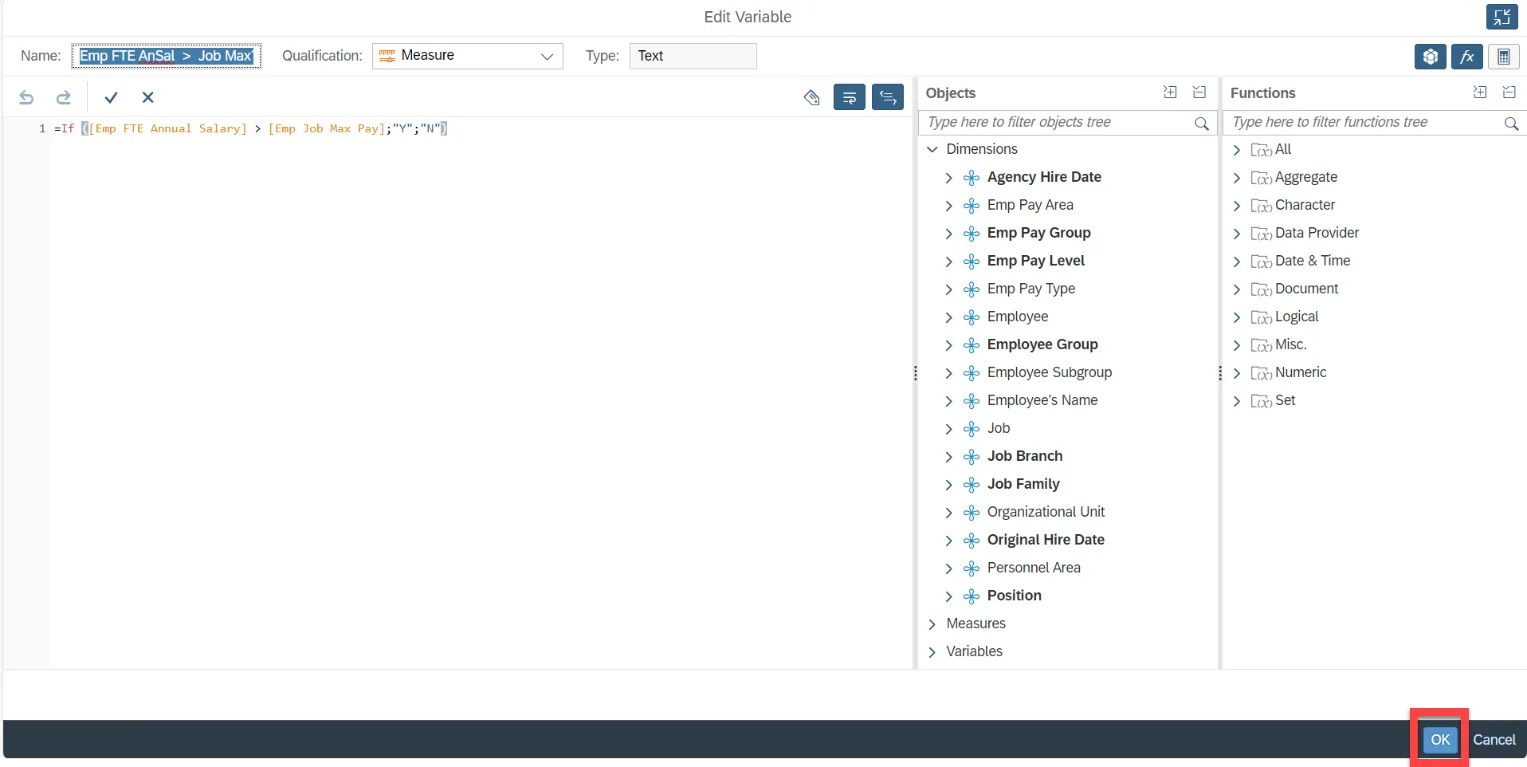Click the Employee Group dimension icon
Image resolution: width=1527 pixels, height=767 pixels.
click(x=970, y=345)
